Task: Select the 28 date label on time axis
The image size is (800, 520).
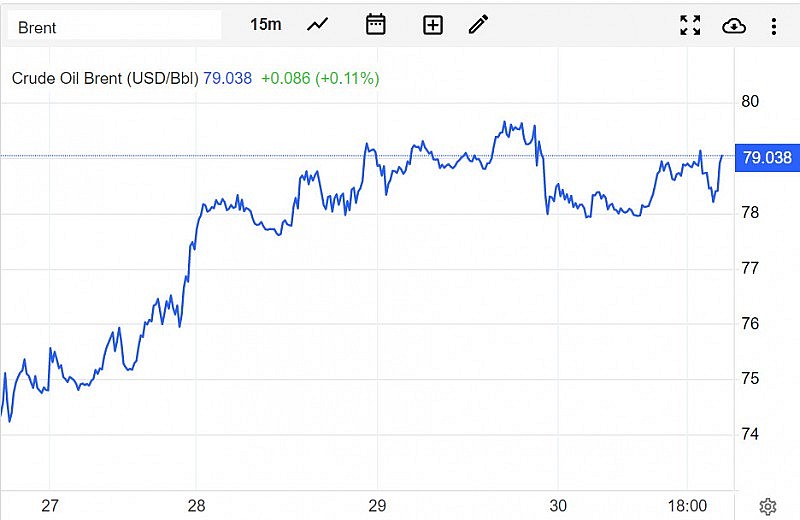Action: (196, 506)
